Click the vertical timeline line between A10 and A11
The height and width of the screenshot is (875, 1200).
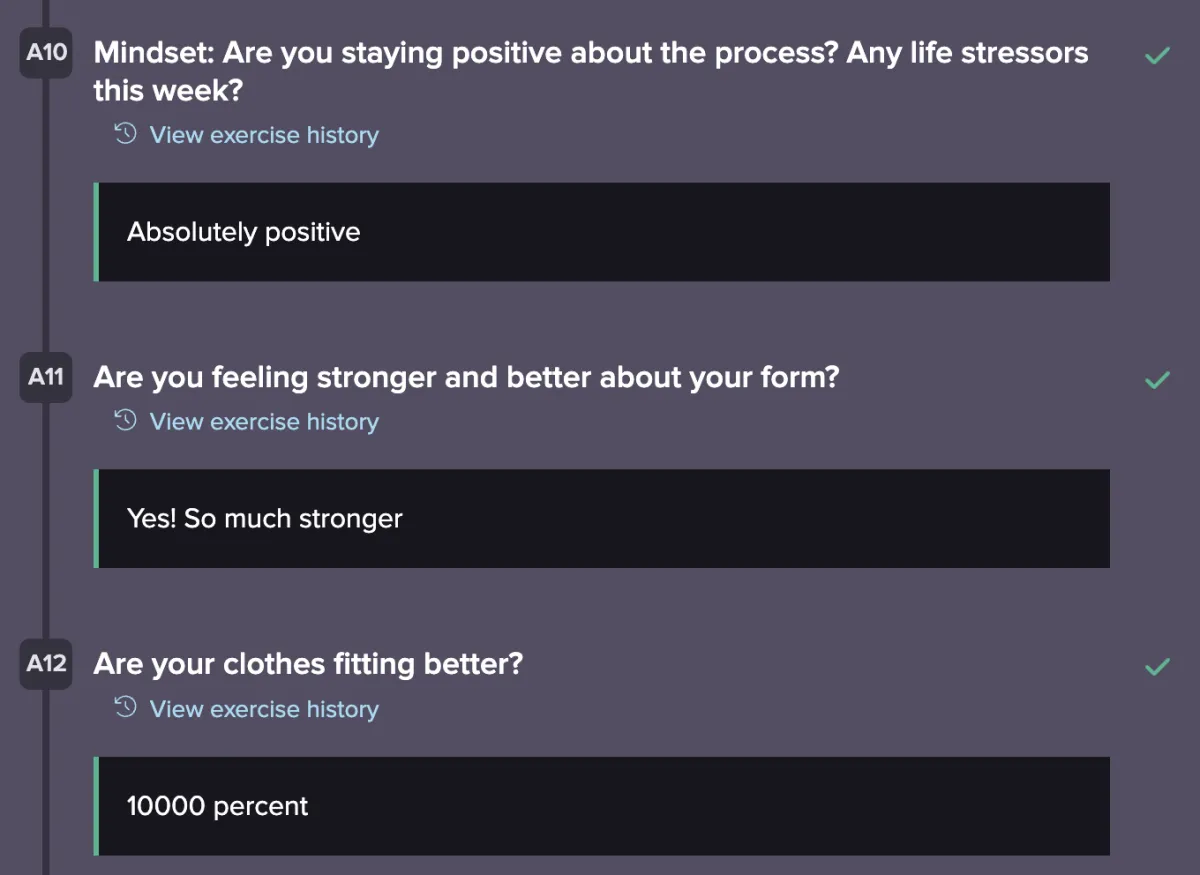point(45,230)
